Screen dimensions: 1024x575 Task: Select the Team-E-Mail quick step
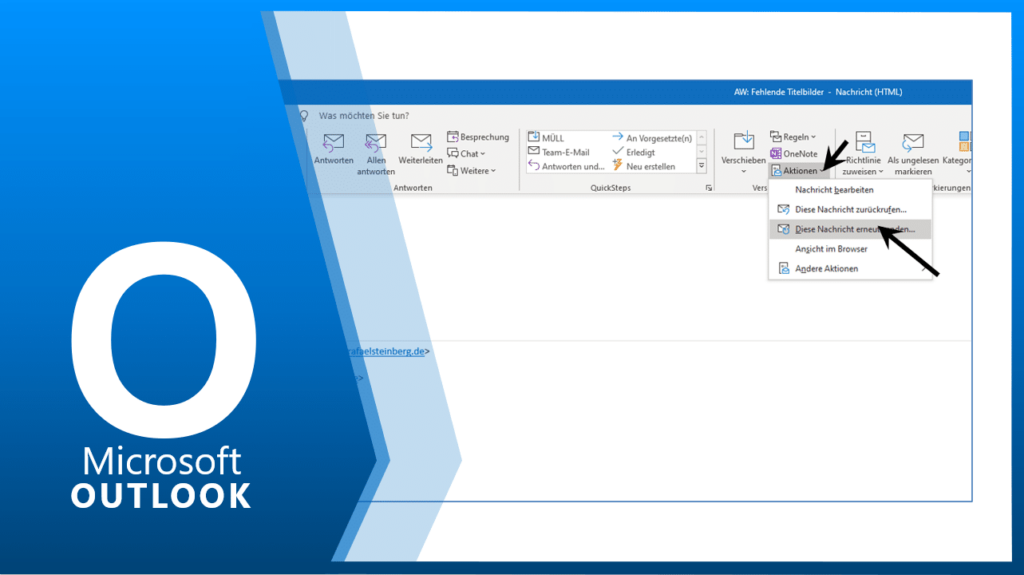tap(559, 152)
